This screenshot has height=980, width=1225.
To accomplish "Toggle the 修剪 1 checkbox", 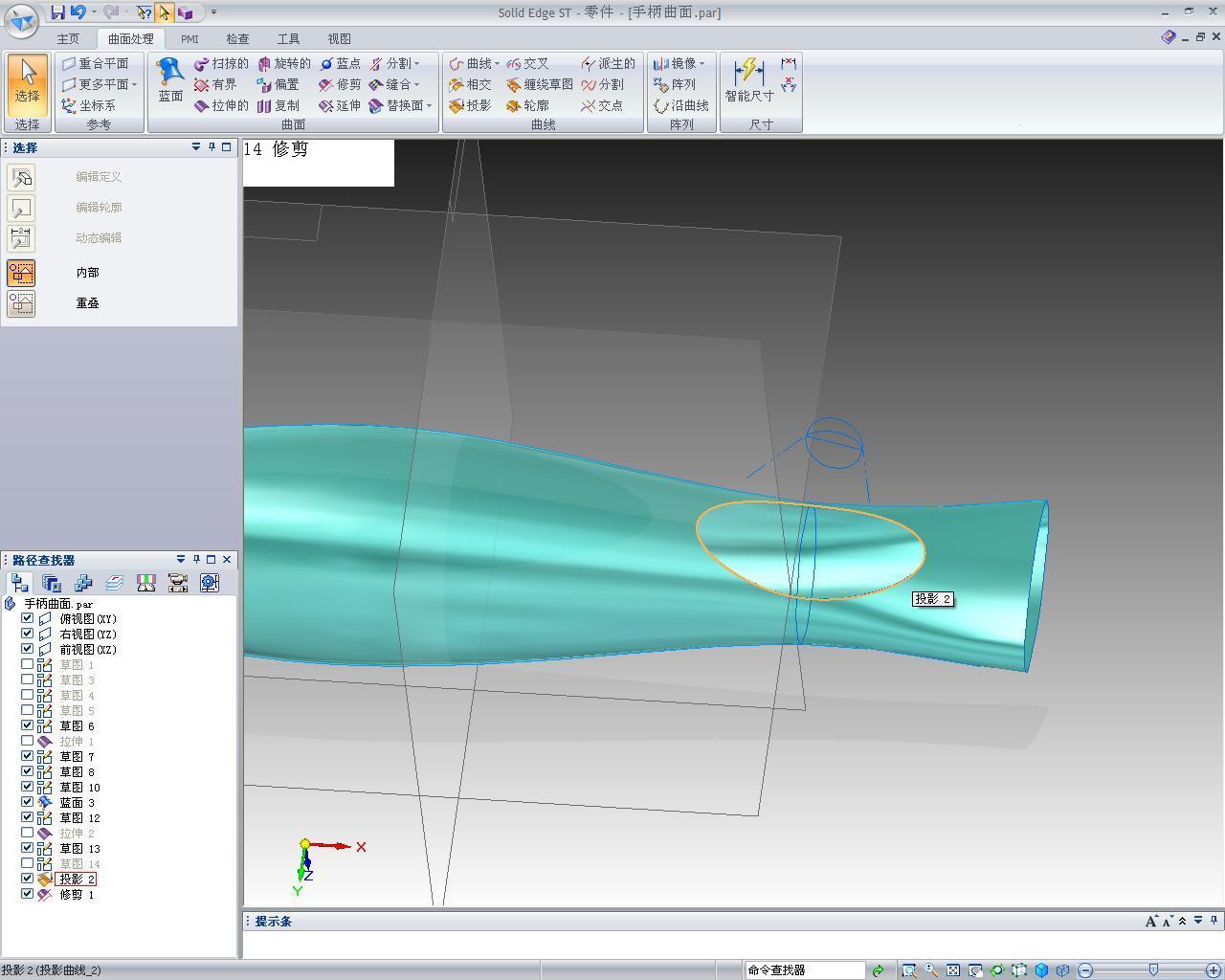I will [x=28, y=894].
